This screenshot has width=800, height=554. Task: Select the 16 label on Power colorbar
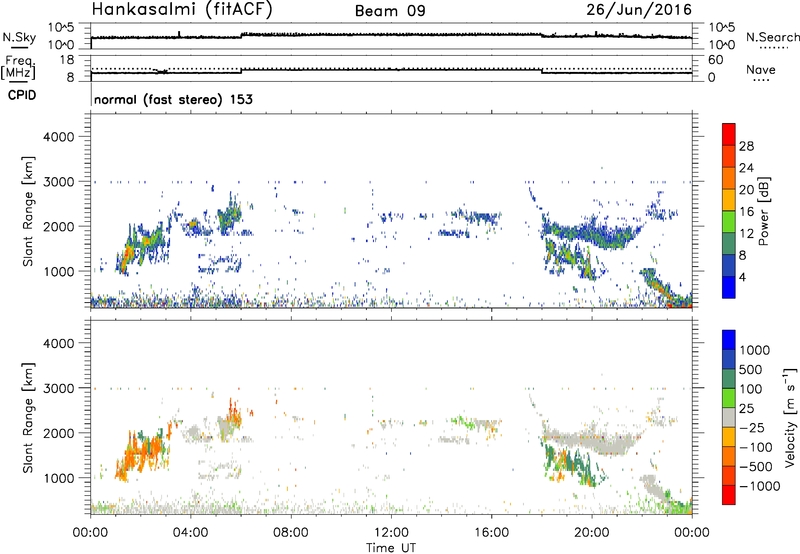pyautogui.click(x=746, y=212)
